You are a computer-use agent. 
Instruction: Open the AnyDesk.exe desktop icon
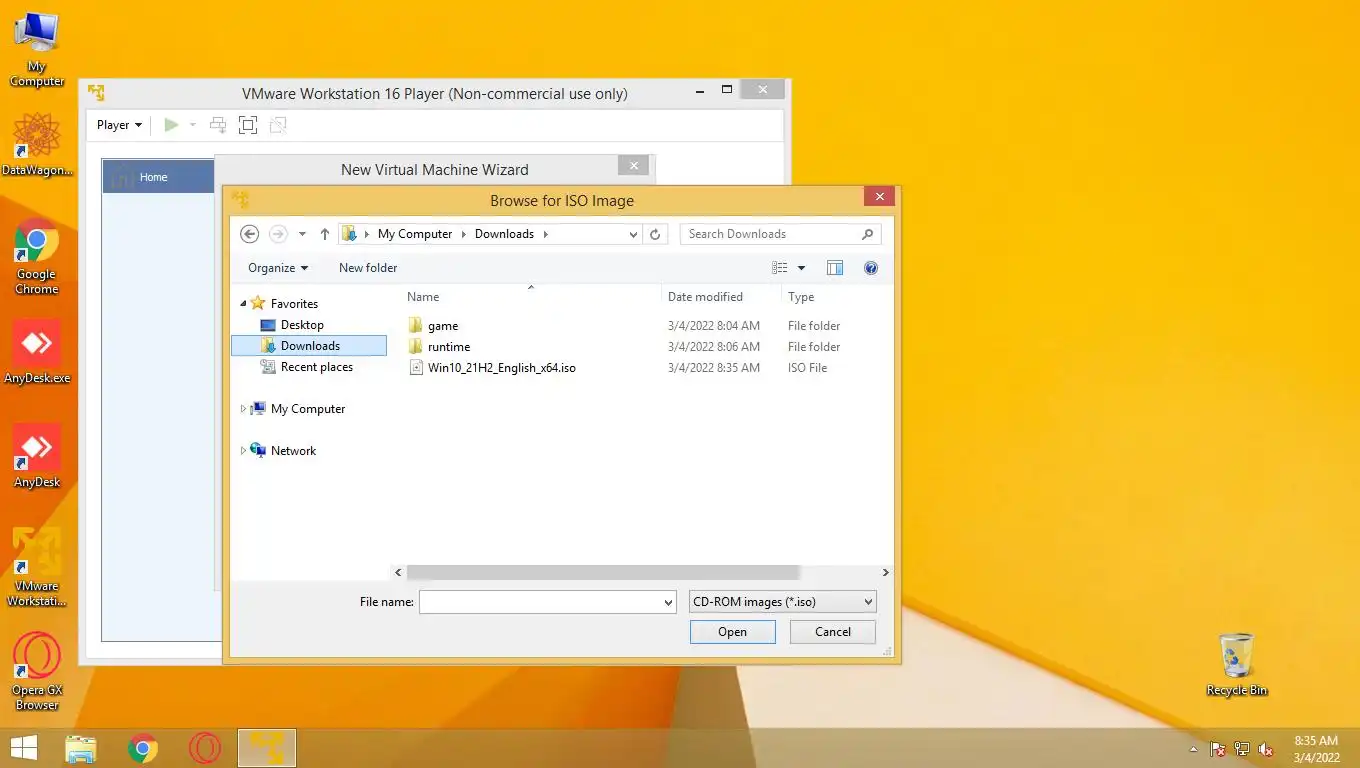[37, 352]
